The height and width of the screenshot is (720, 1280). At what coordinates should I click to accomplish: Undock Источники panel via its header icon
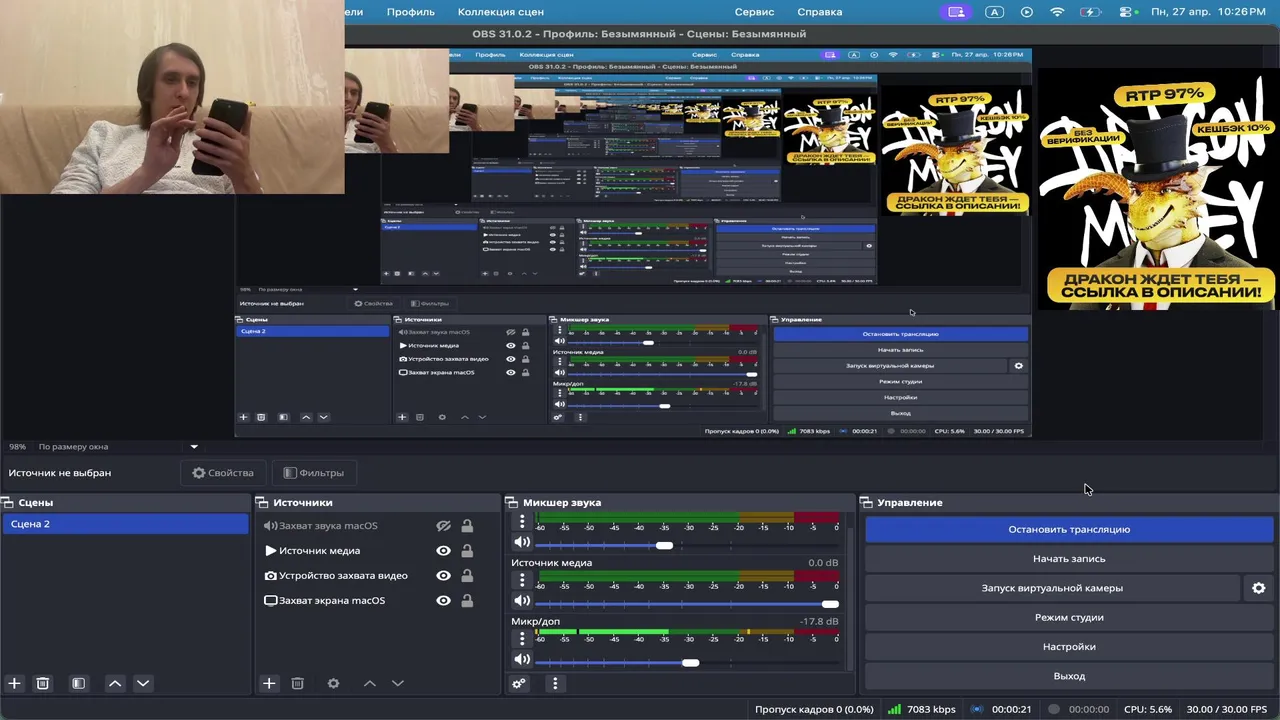click(262, 503)
